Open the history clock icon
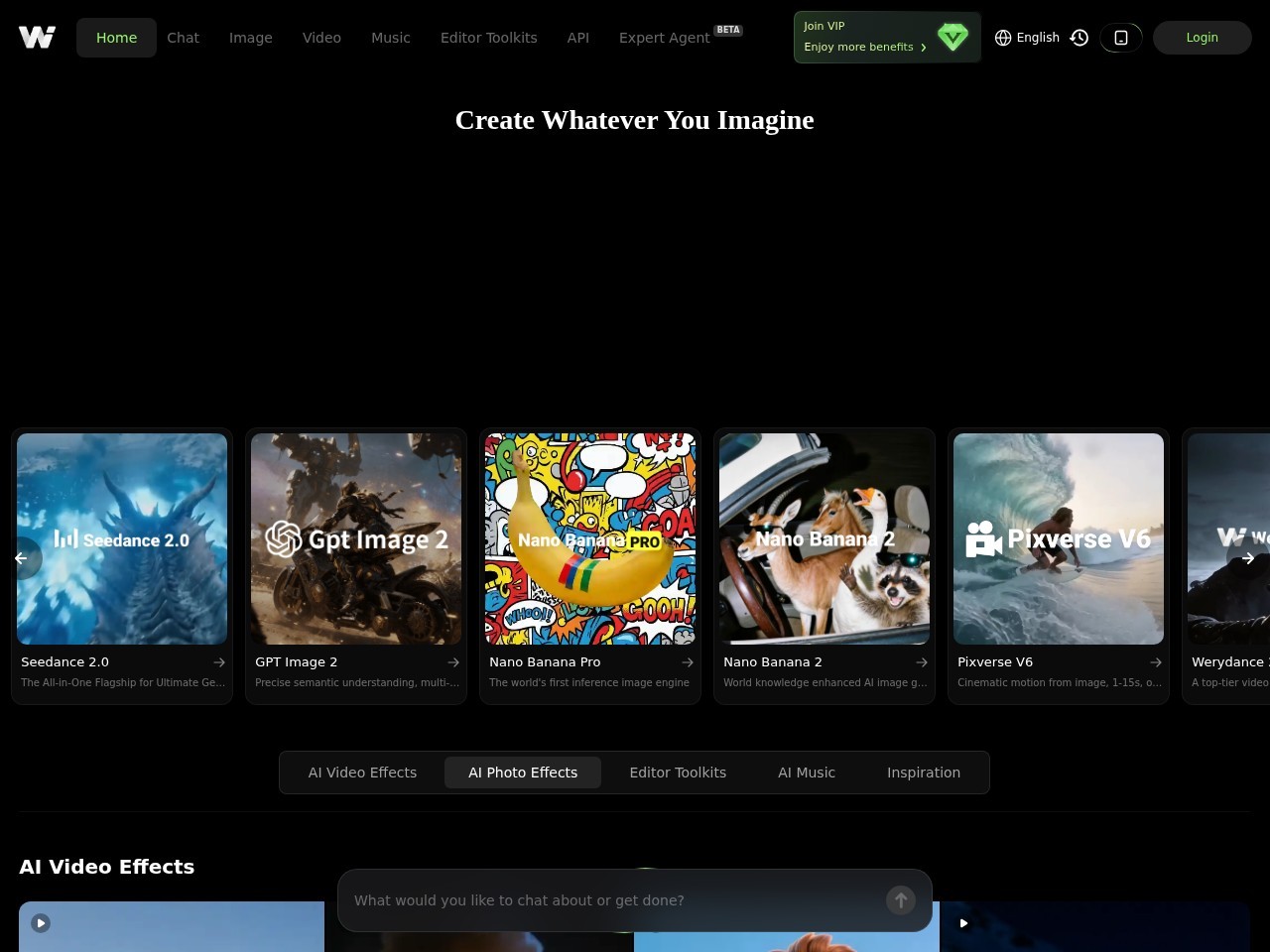This screenshot has height=952, width=1270. click(x=1079, y=38)
